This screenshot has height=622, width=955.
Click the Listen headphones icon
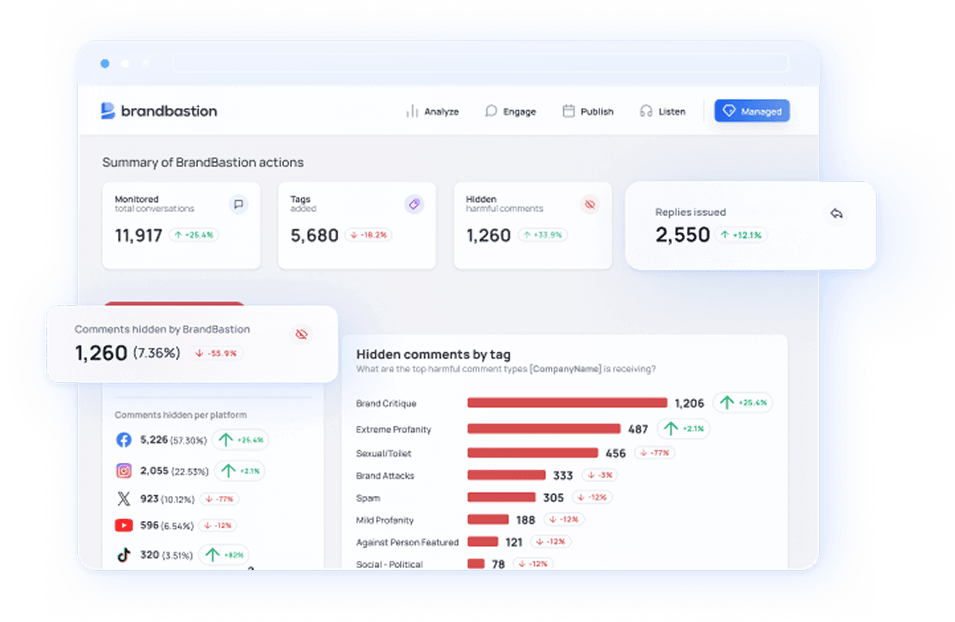pyautogui.click(x=646, y=111)
